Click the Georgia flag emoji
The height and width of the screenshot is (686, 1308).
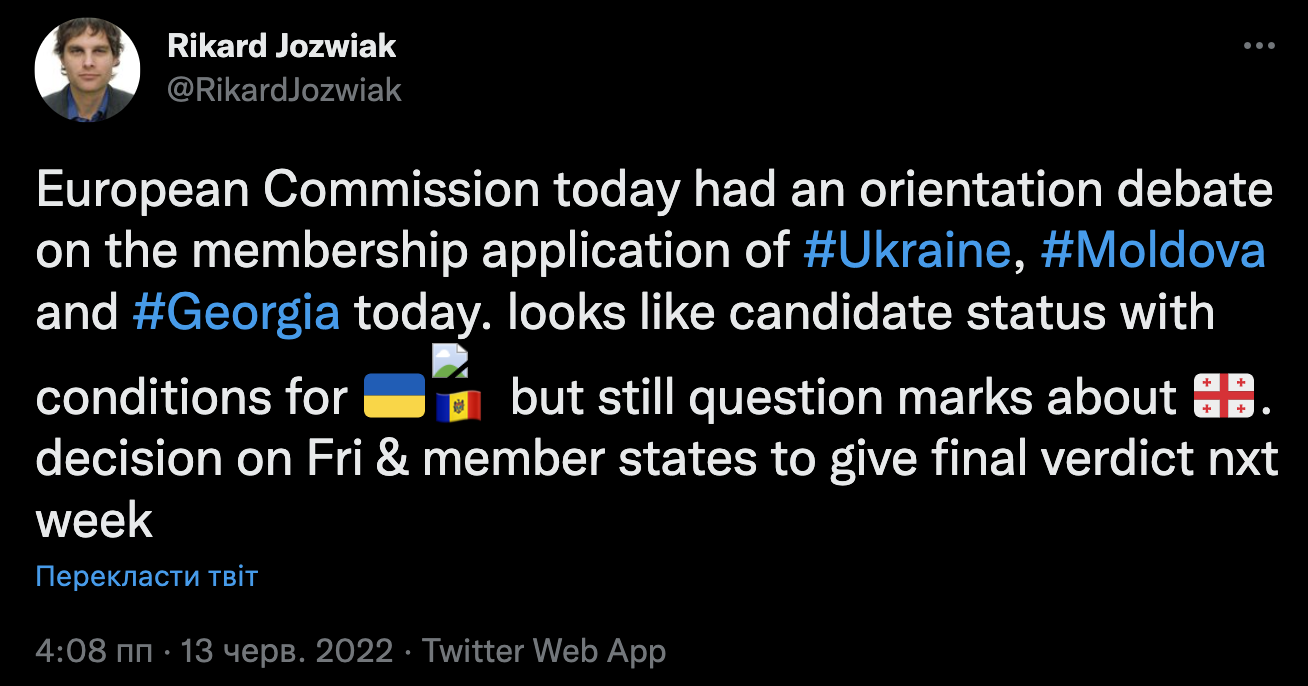click(x=1224, y=397)
